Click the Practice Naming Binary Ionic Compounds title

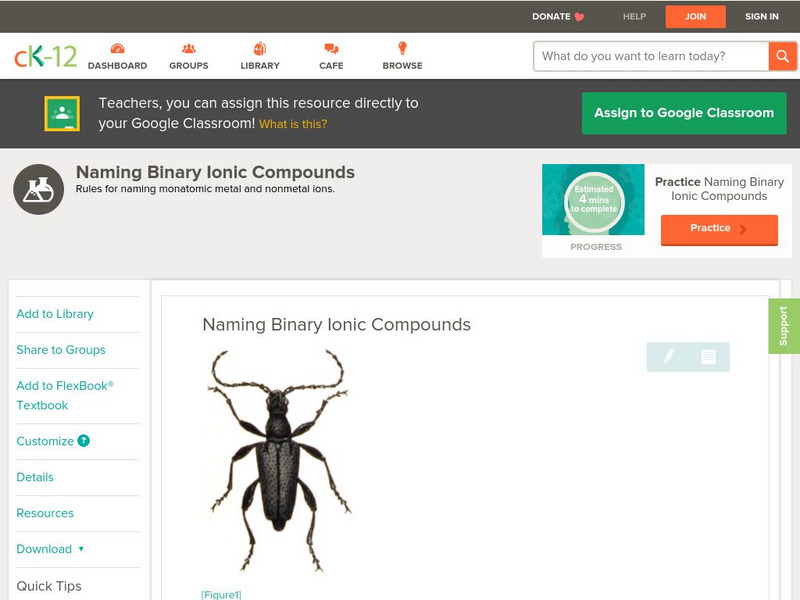719,189
